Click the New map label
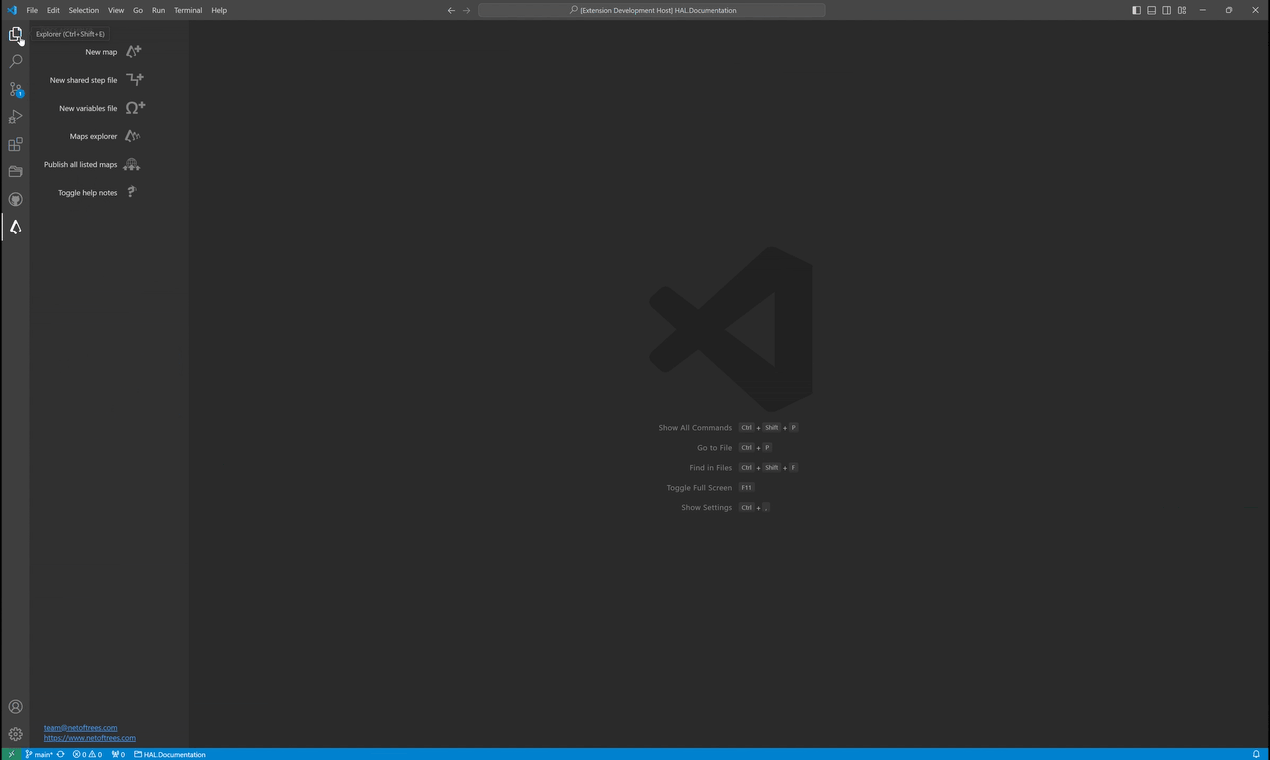 (x=101, y=52)
